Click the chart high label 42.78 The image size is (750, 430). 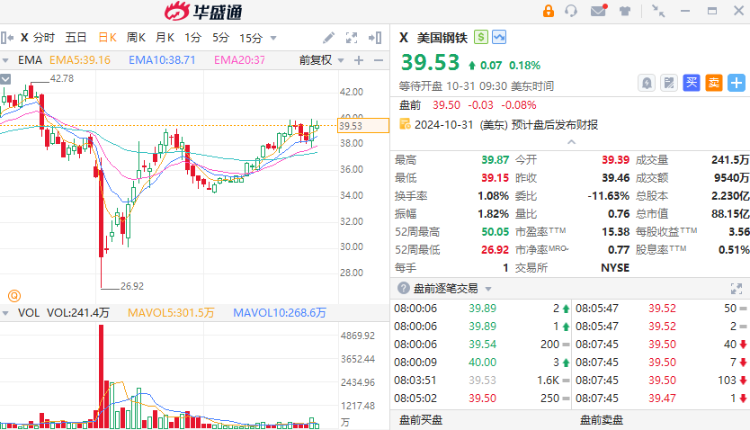[62, 78]
